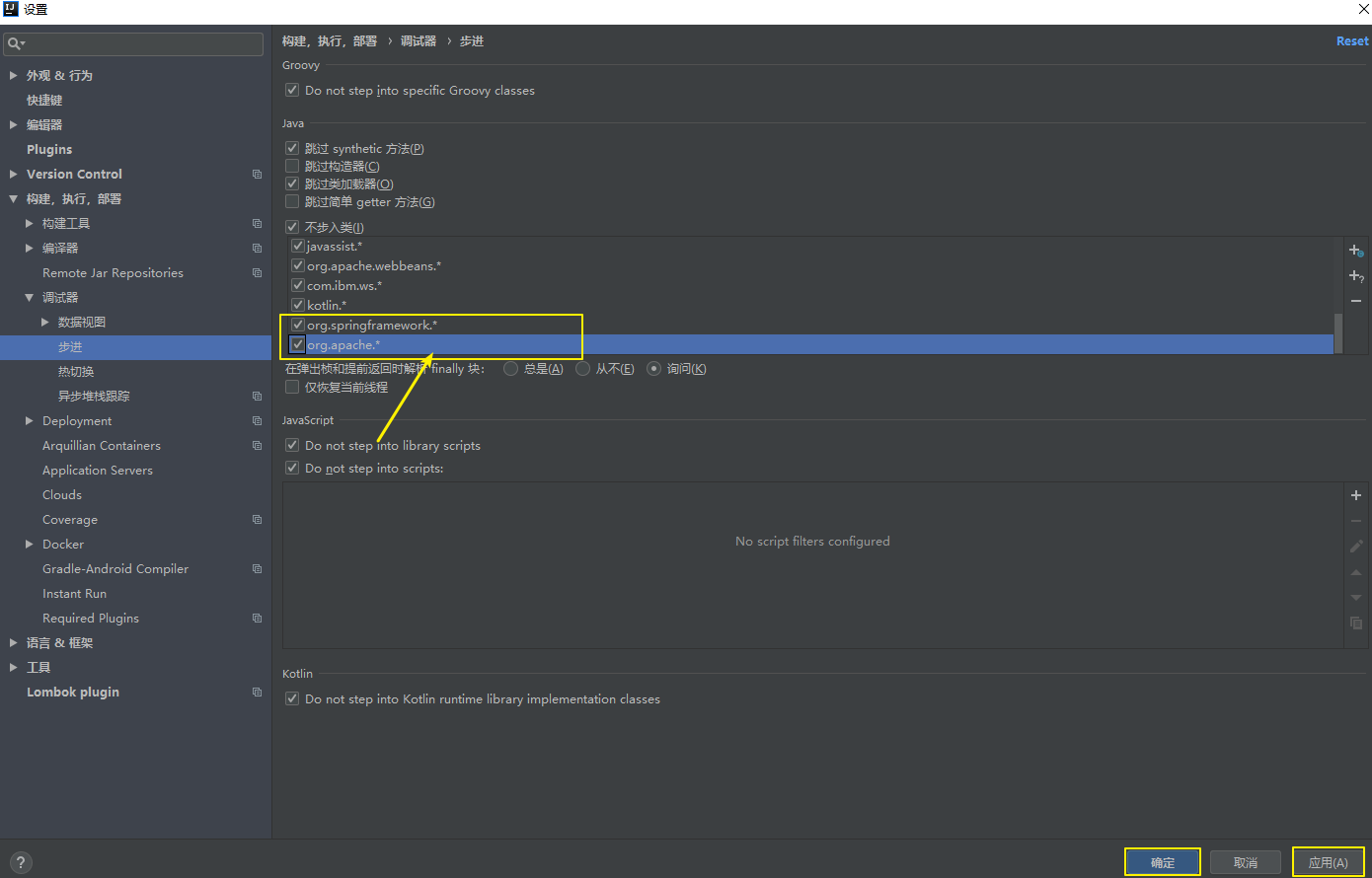The height and width of the screenshot is (878, 1372).
Task: Expand the 数据视图 tree node
Action: tap(45, 323)
